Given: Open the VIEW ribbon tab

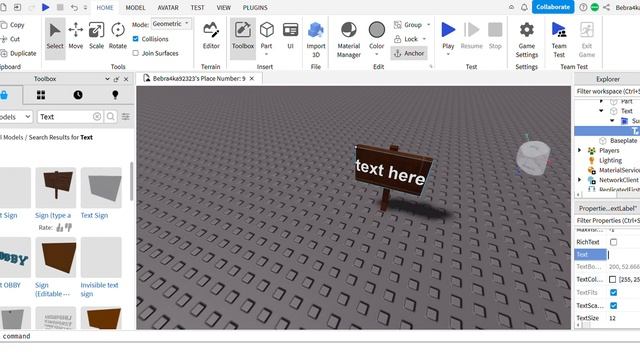Looking at the screenshot, I should (224, 7).
